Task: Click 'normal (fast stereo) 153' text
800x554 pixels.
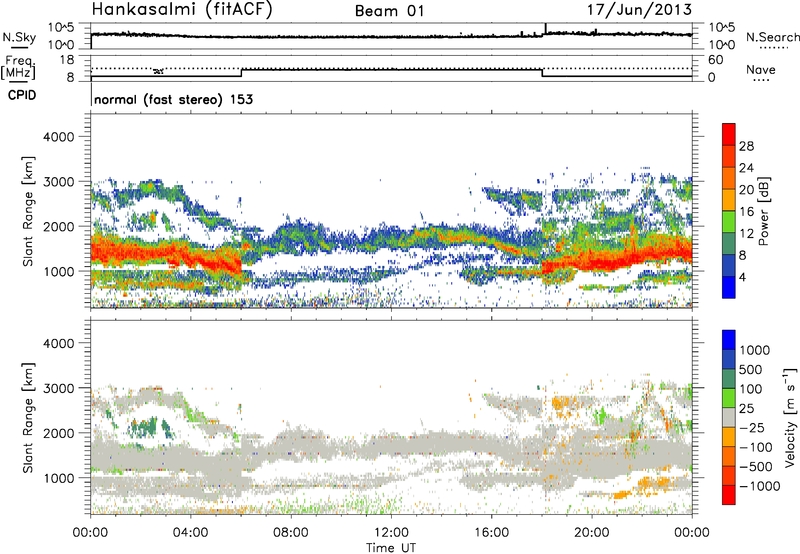Action: pos(173,99)
